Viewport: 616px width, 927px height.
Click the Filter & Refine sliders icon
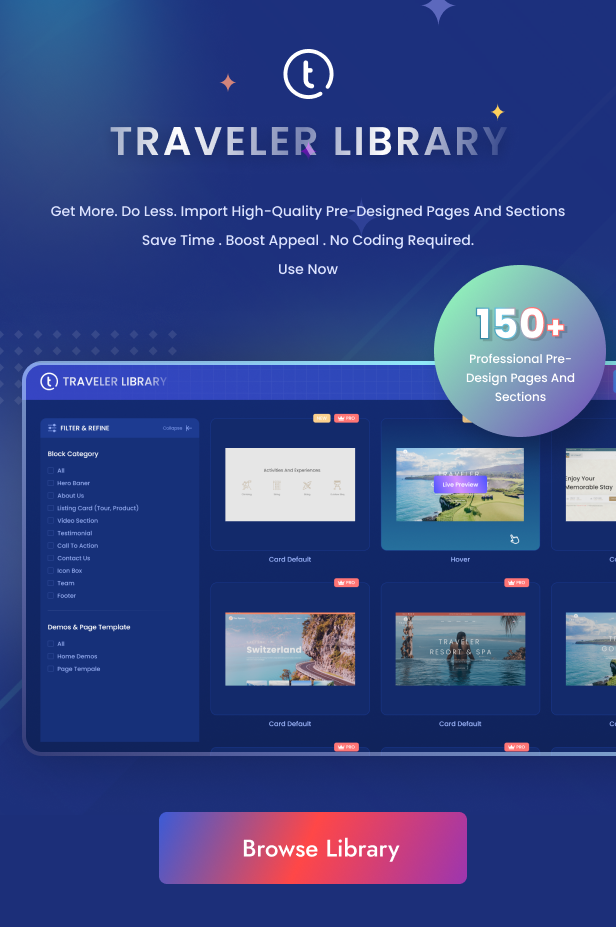pyautogui.click(x=52, y=428)
